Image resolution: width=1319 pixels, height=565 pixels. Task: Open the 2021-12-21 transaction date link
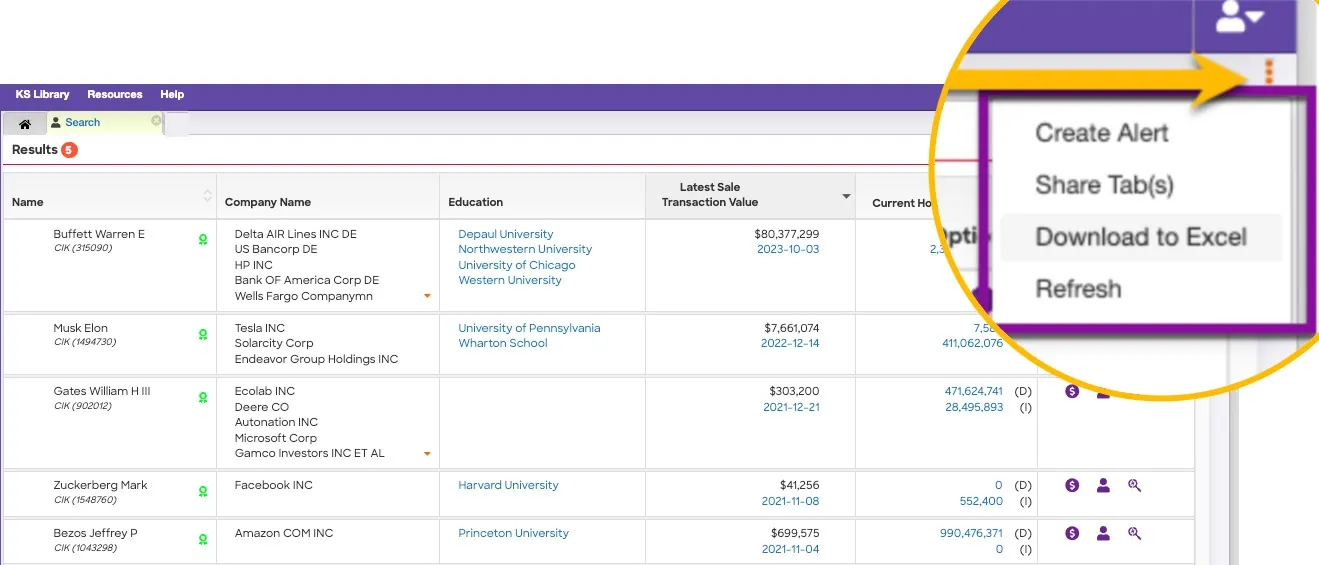pyautogui.click(x=790, y=407)
